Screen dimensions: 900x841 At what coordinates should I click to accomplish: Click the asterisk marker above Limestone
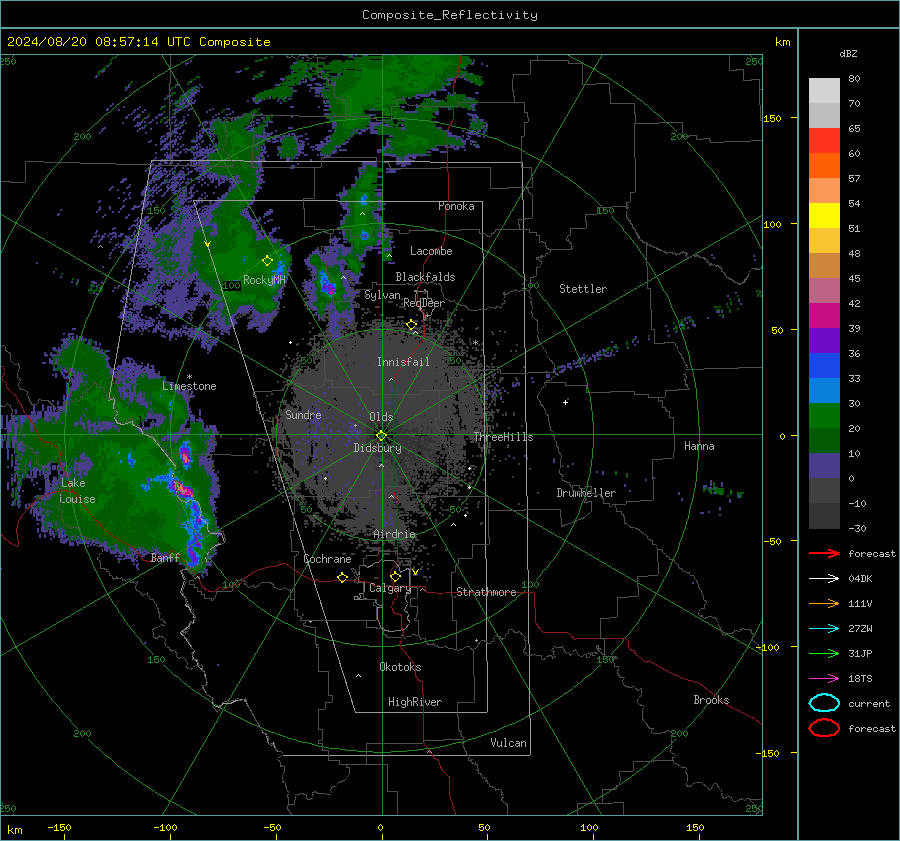189,377
